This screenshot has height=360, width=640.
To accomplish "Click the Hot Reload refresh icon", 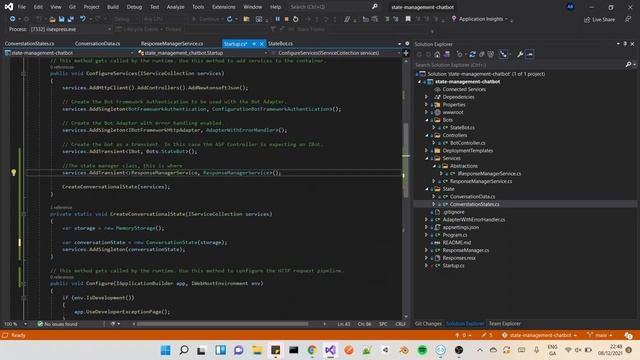I will pos(230,19).
